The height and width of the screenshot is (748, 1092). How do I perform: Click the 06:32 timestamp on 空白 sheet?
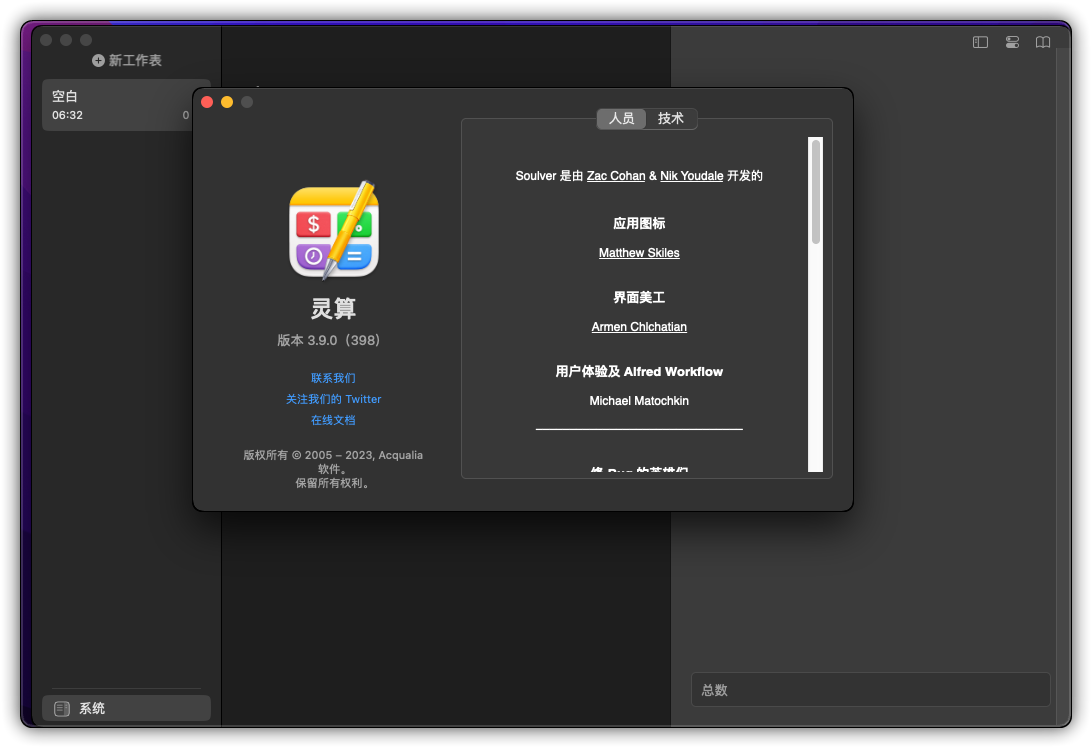(x=68, y=115)
